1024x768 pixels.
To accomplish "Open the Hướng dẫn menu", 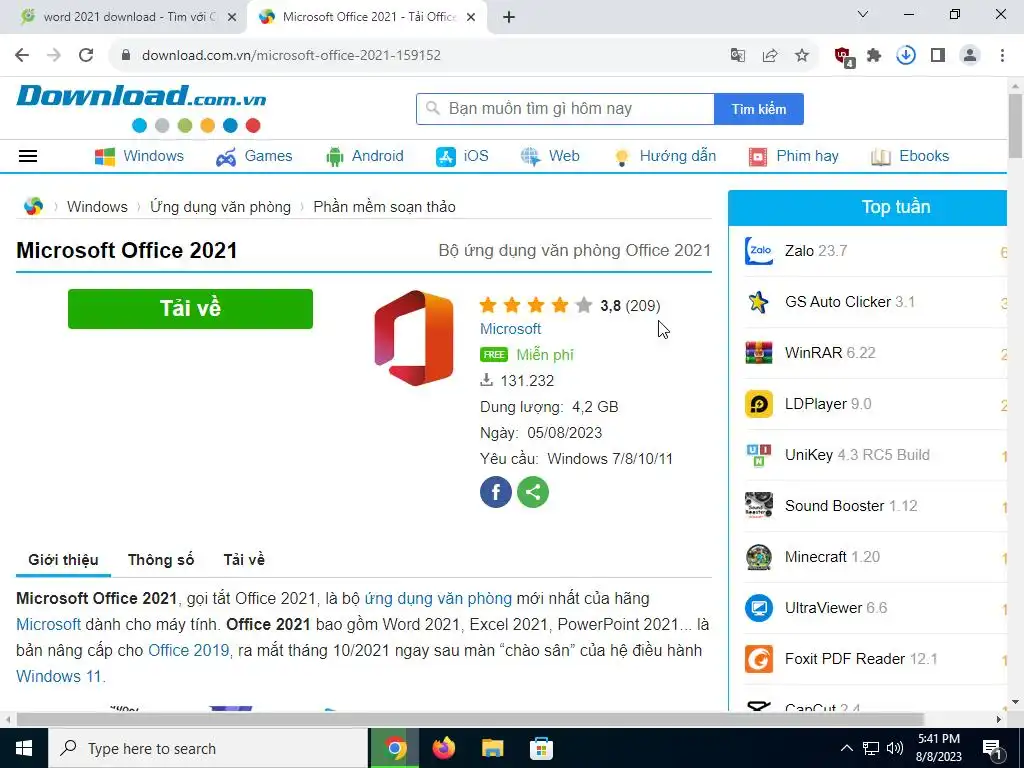I will point(665,156).
